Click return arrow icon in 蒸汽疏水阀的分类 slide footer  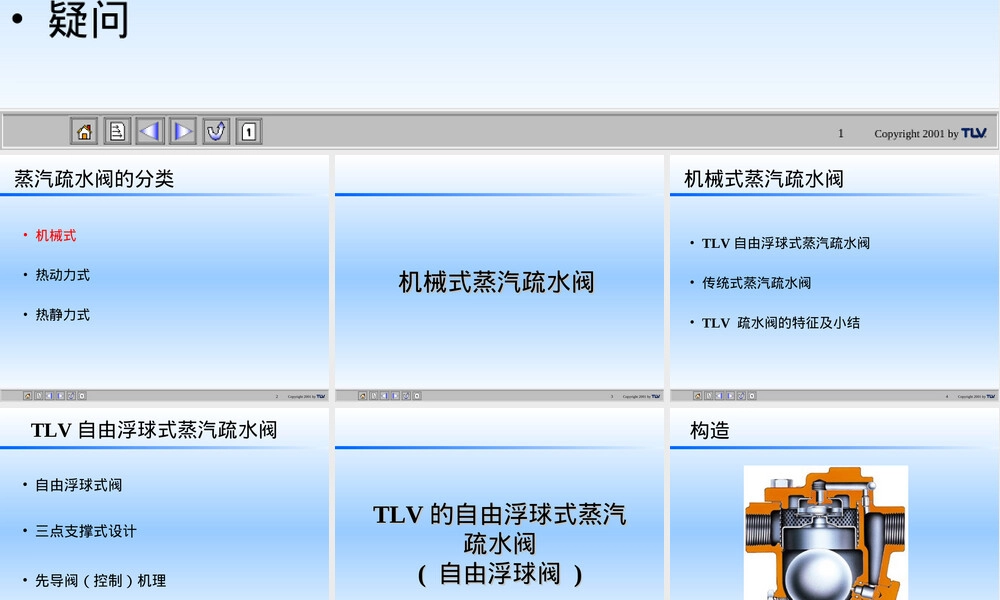tap(71, 396)
